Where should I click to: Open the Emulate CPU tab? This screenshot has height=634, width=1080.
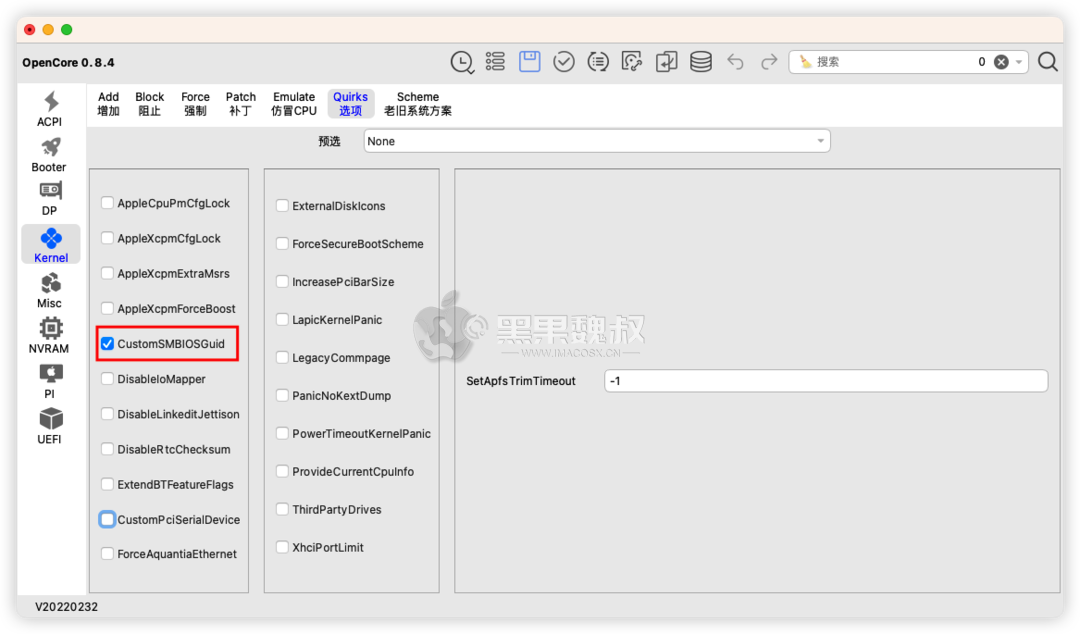coord(293,102)
